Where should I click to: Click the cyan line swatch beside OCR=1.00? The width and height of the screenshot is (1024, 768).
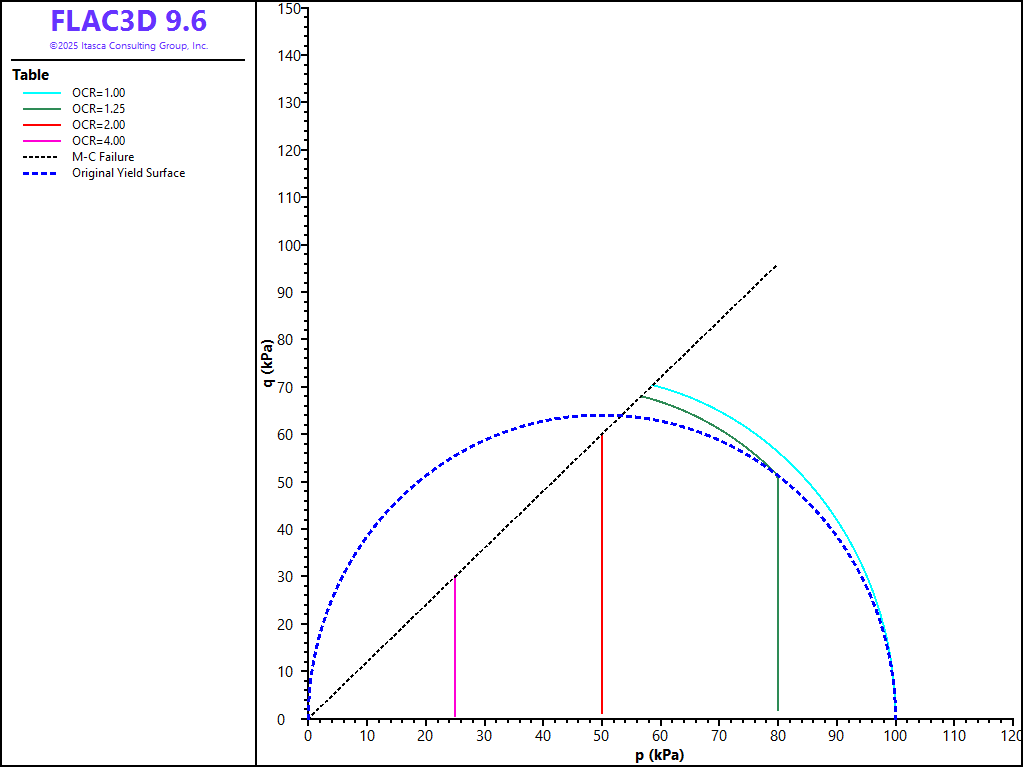tap(42, 92)
